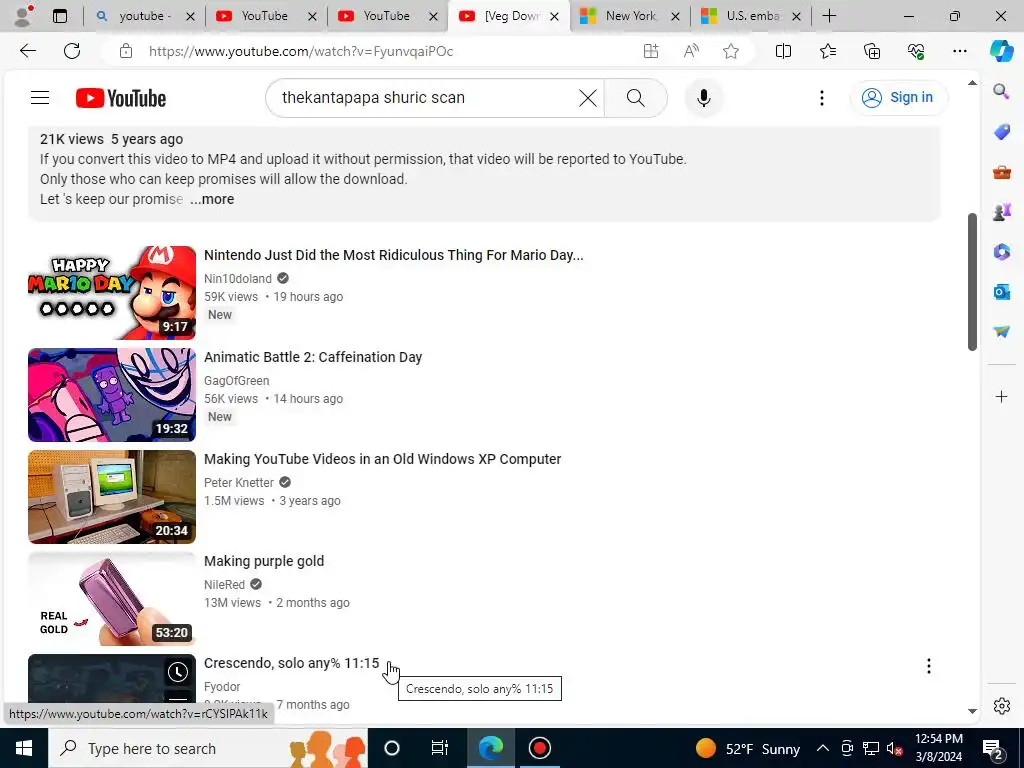1024x768 pixels.
Task: Activate Read aloud in address bar
Action: coord(691,51)
